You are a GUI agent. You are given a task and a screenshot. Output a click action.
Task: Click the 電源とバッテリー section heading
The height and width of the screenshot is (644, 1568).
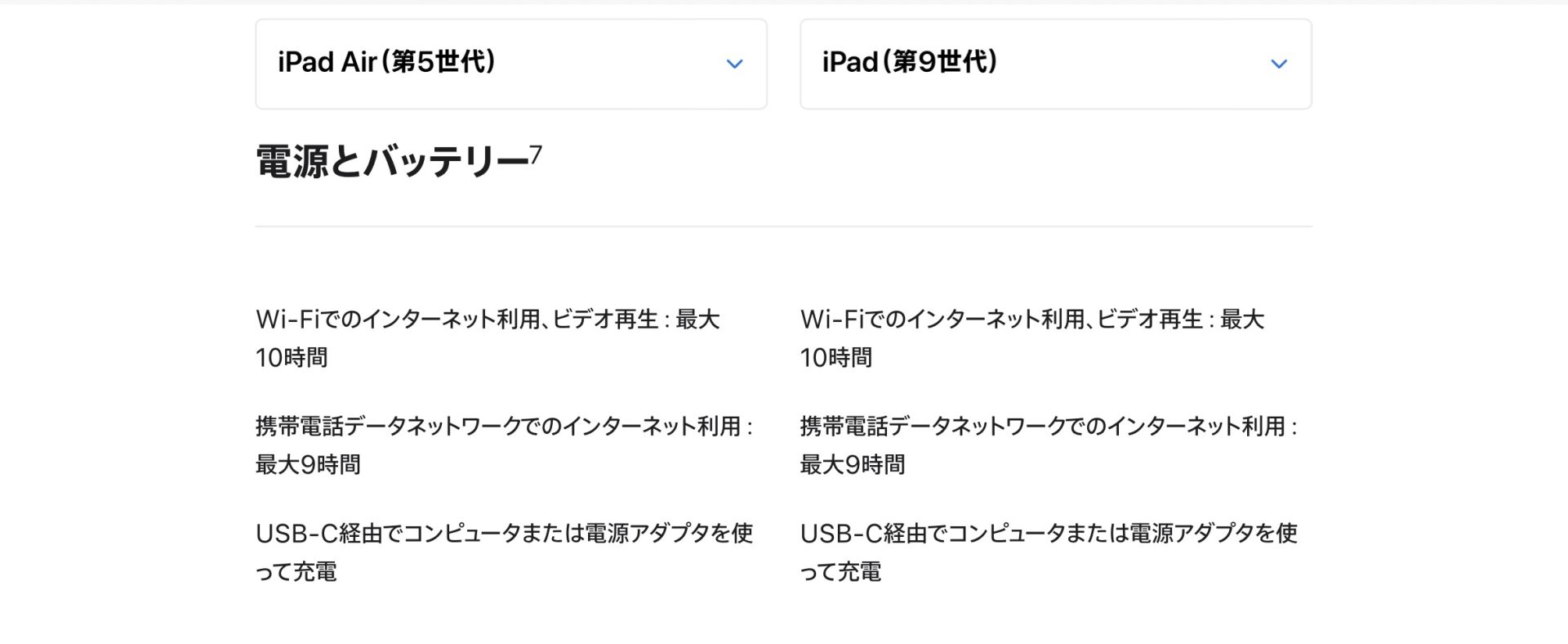(x=392, y=161)
